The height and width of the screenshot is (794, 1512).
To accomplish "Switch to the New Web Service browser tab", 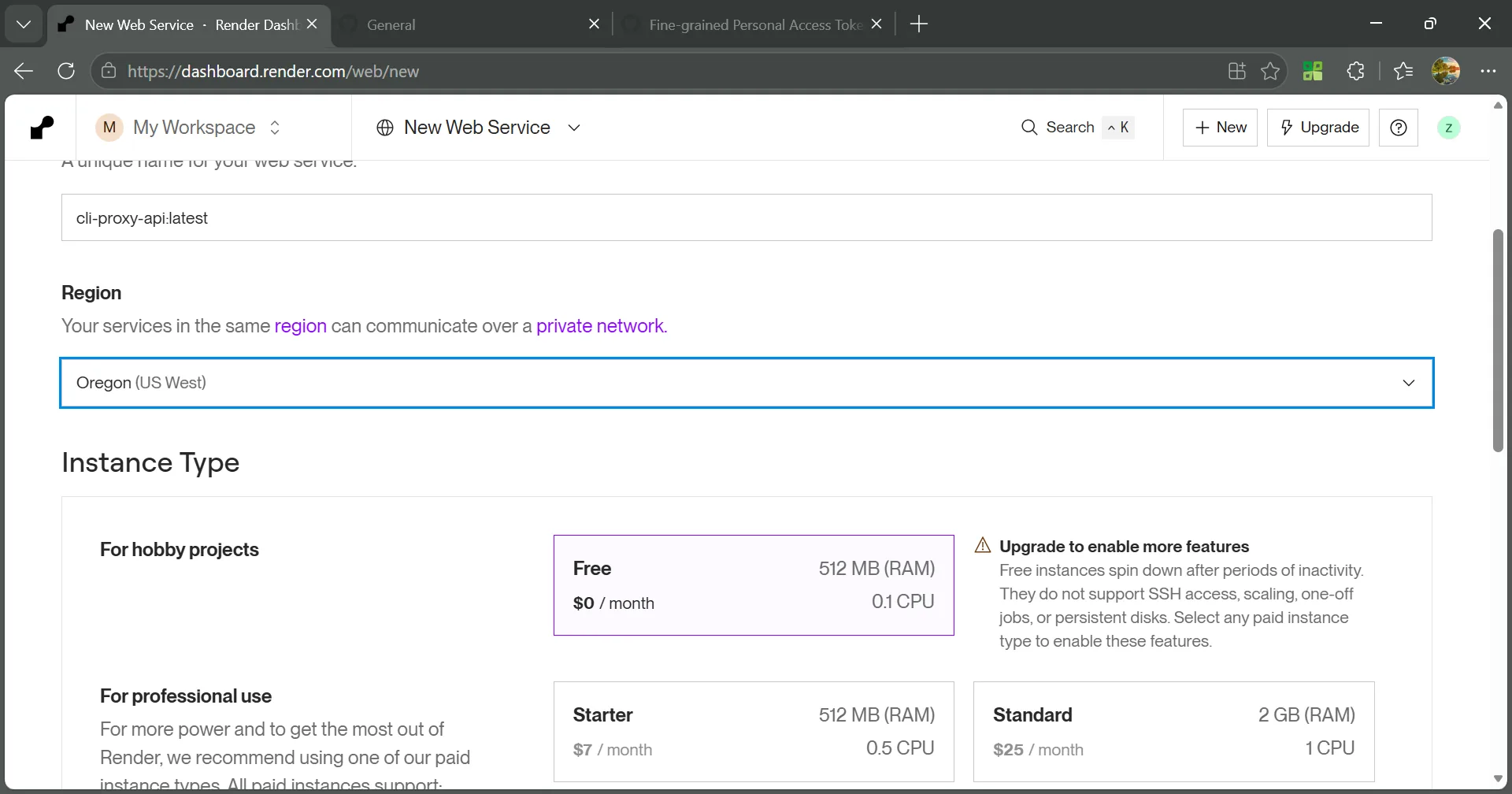I will click(189, 24).
